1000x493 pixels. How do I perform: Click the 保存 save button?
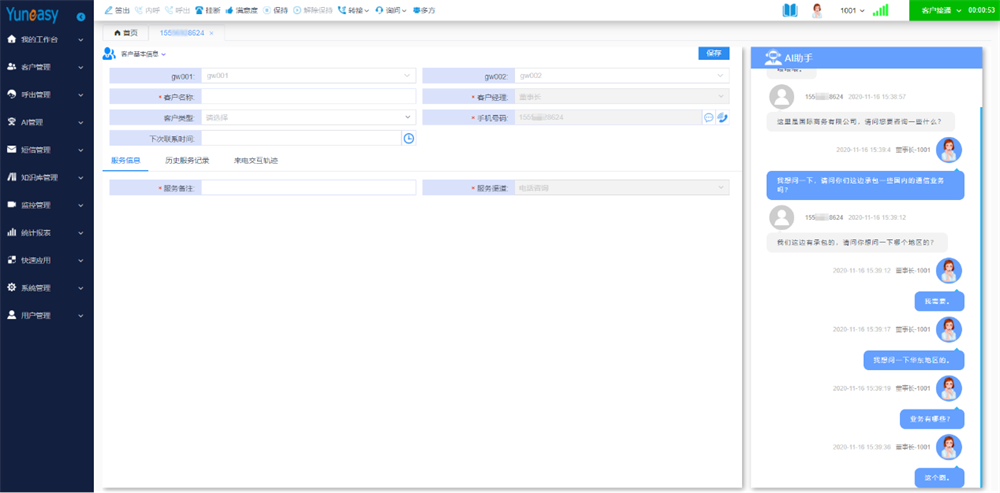point(714,54)
